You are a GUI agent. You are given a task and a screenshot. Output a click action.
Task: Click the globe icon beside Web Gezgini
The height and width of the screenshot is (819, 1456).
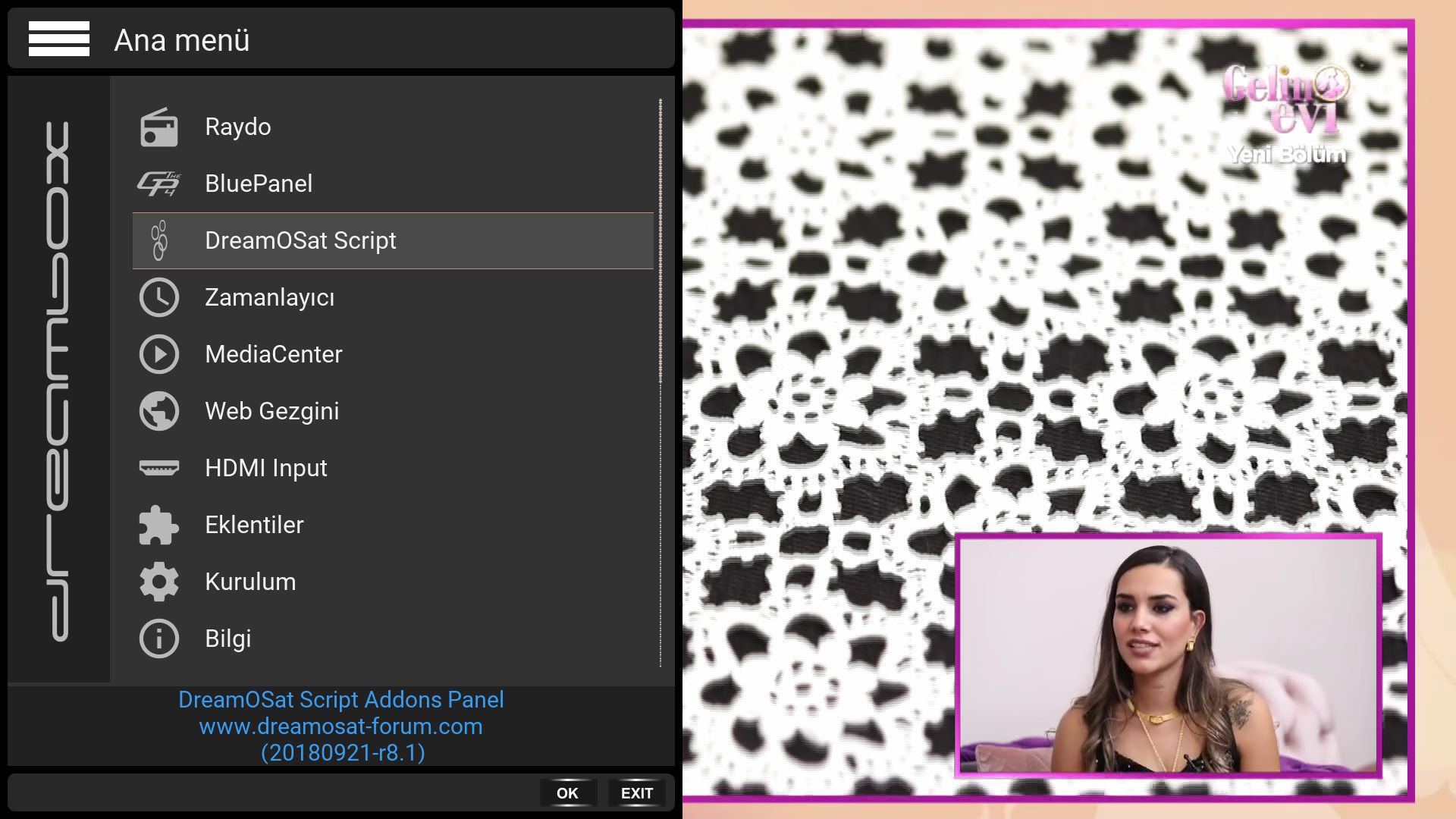[x=159, y=411]
